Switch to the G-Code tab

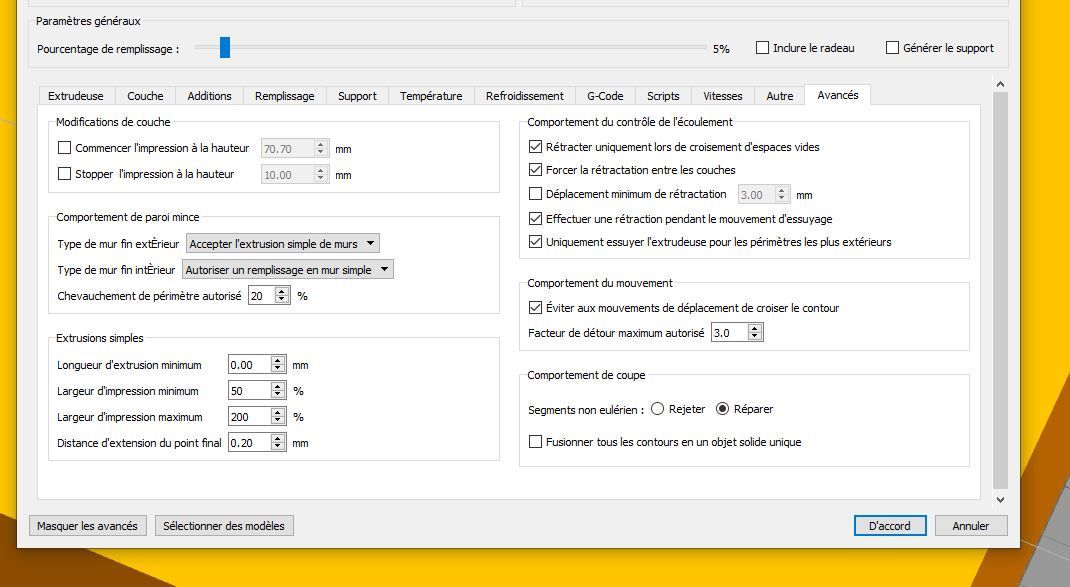(x=605, y=96)
